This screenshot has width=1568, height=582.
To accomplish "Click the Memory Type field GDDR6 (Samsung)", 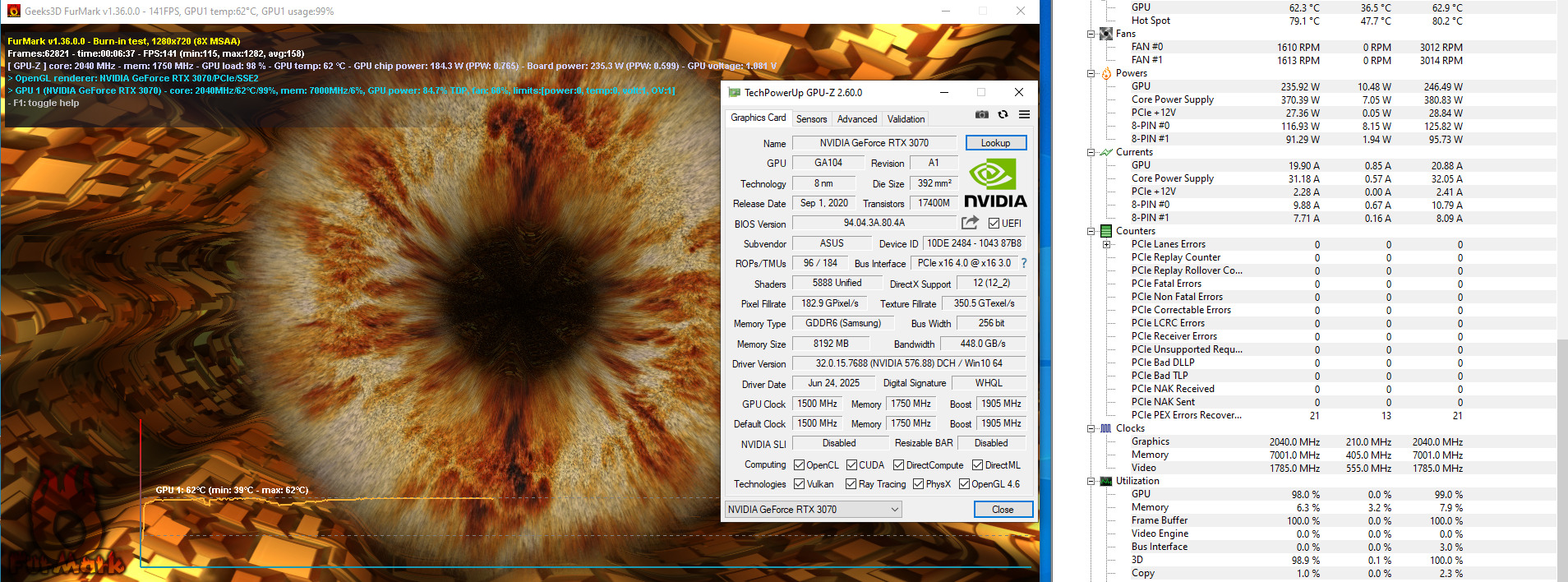I will pyautogui.click(x=842, y=323).
